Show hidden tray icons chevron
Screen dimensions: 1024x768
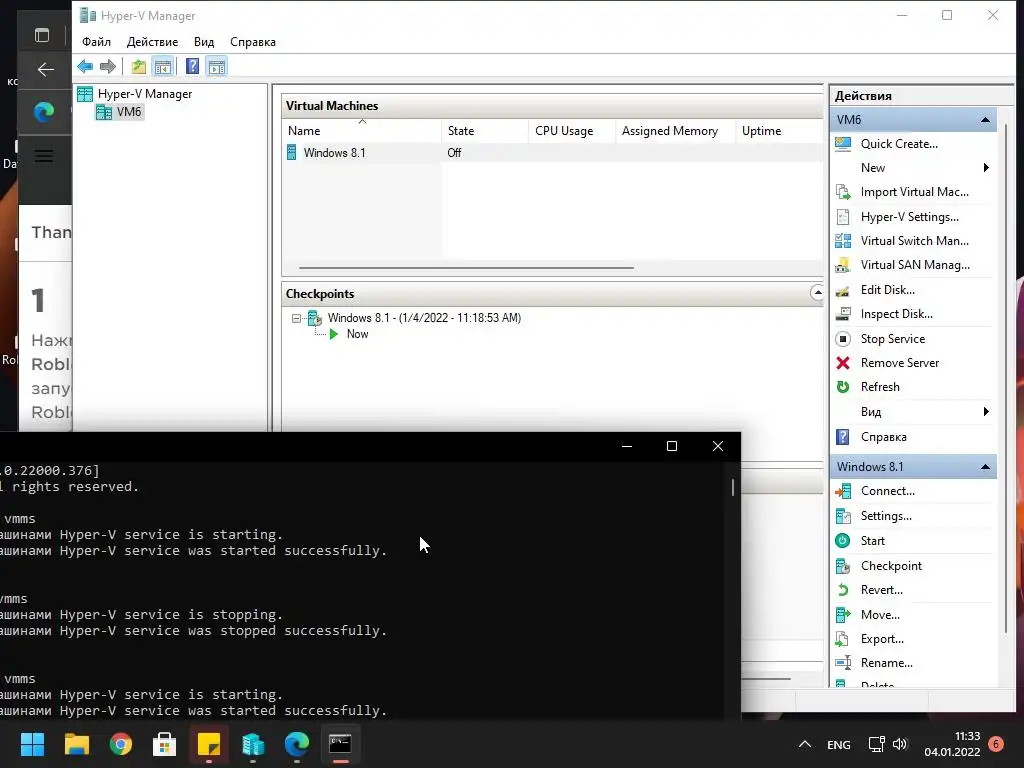[x=805, y=744]
